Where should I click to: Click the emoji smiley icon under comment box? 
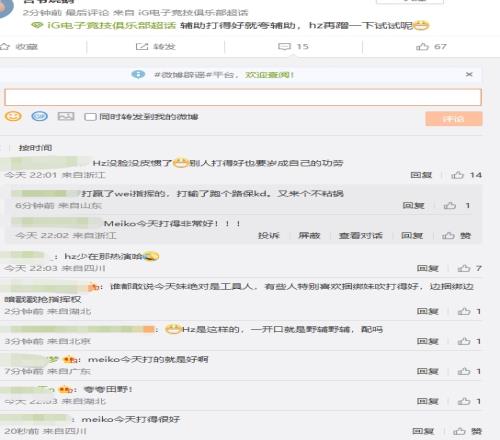[13, 116]
